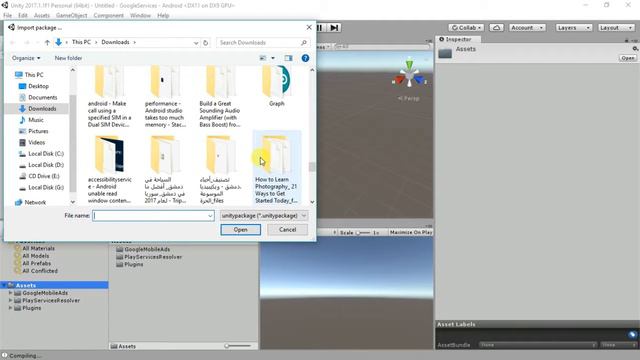Screen dimensions: 640x360
Task: Select the android Make call using SIM folder
Action: point(109,96)
